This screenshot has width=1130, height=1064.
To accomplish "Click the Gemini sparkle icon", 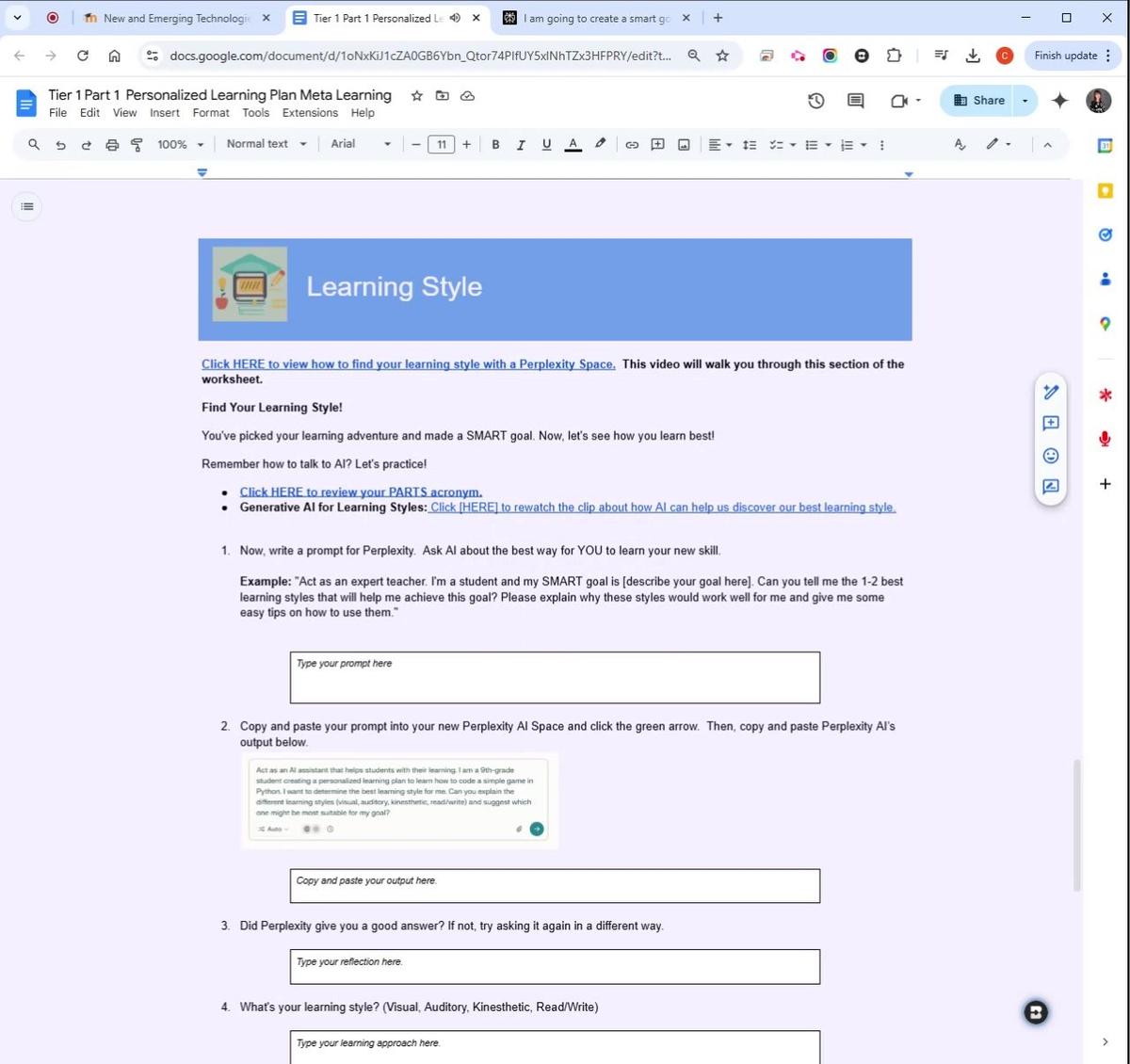I will tap(1059, 101).
